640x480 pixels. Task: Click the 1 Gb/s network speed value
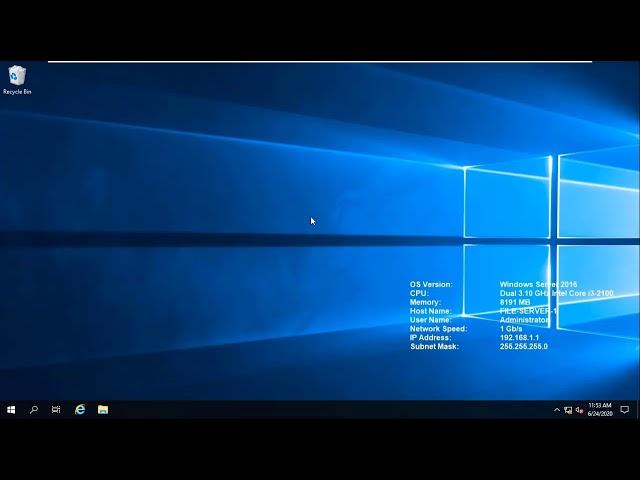(511, 329)
